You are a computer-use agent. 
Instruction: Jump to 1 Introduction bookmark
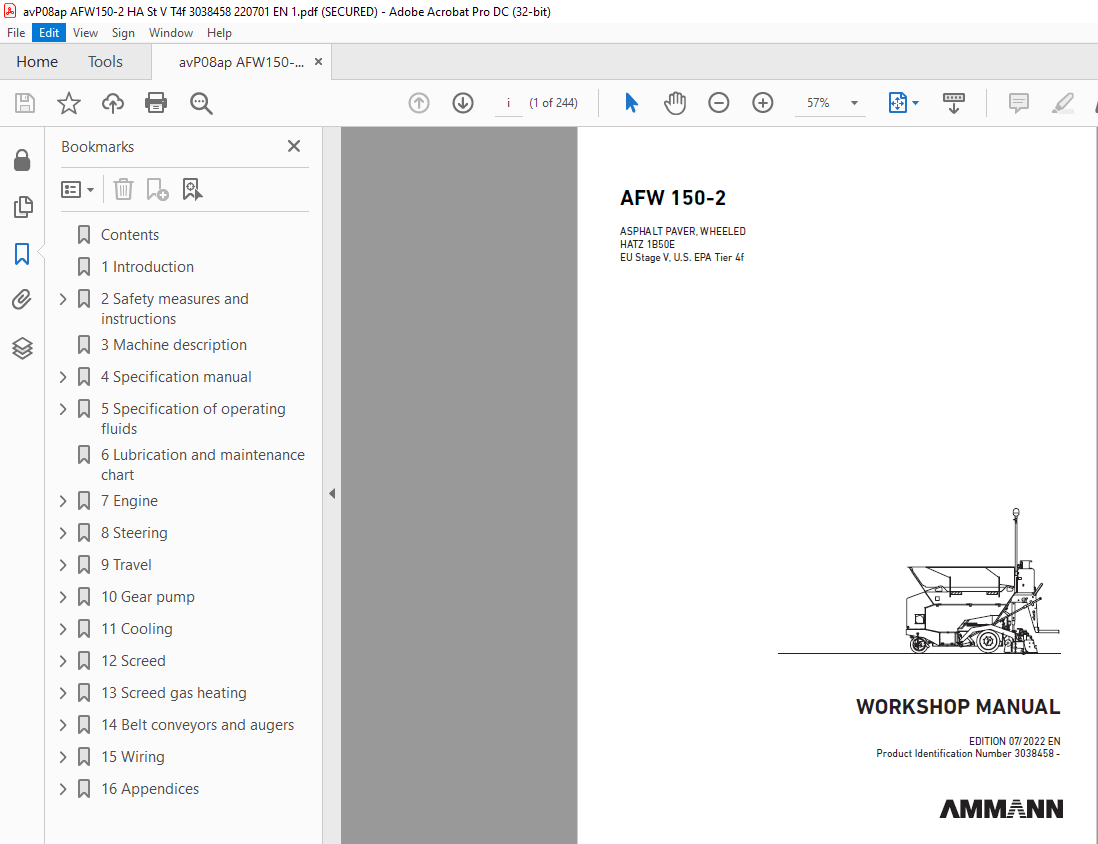coord(147,267)
